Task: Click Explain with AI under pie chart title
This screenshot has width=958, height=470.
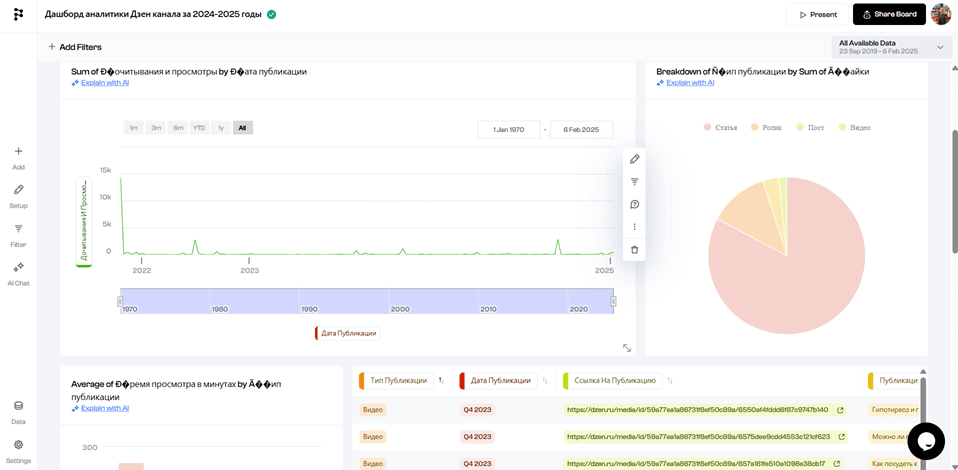Action: click(690, 83)
